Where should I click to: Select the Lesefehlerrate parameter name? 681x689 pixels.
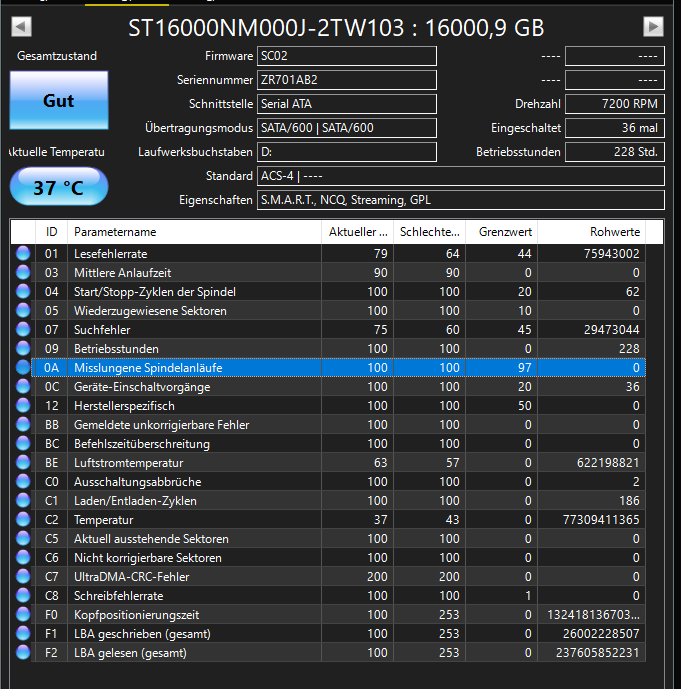click(x=111, y=254)
